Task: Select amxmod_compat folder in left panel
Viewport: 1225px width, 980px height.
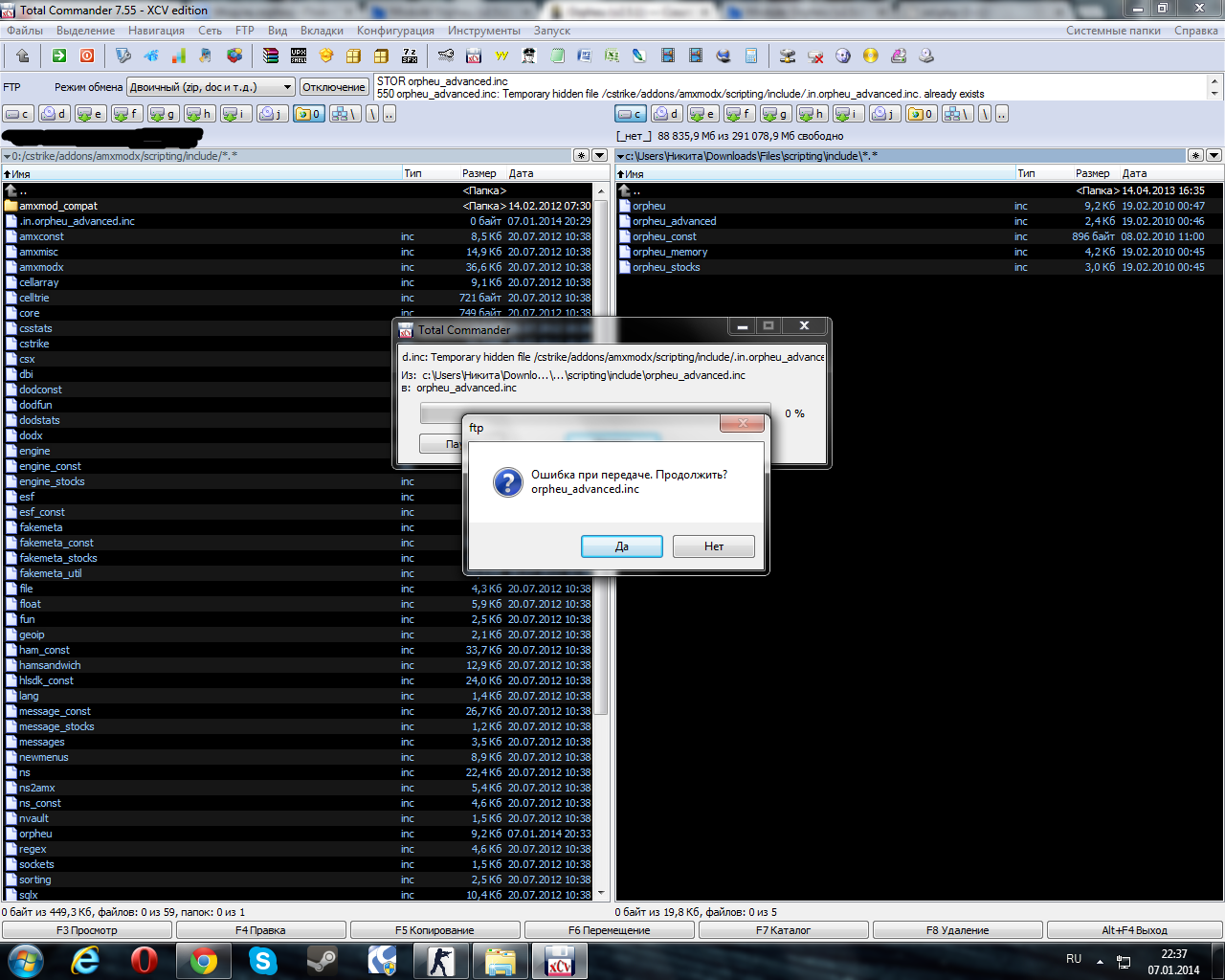Action: pos(298,206)
